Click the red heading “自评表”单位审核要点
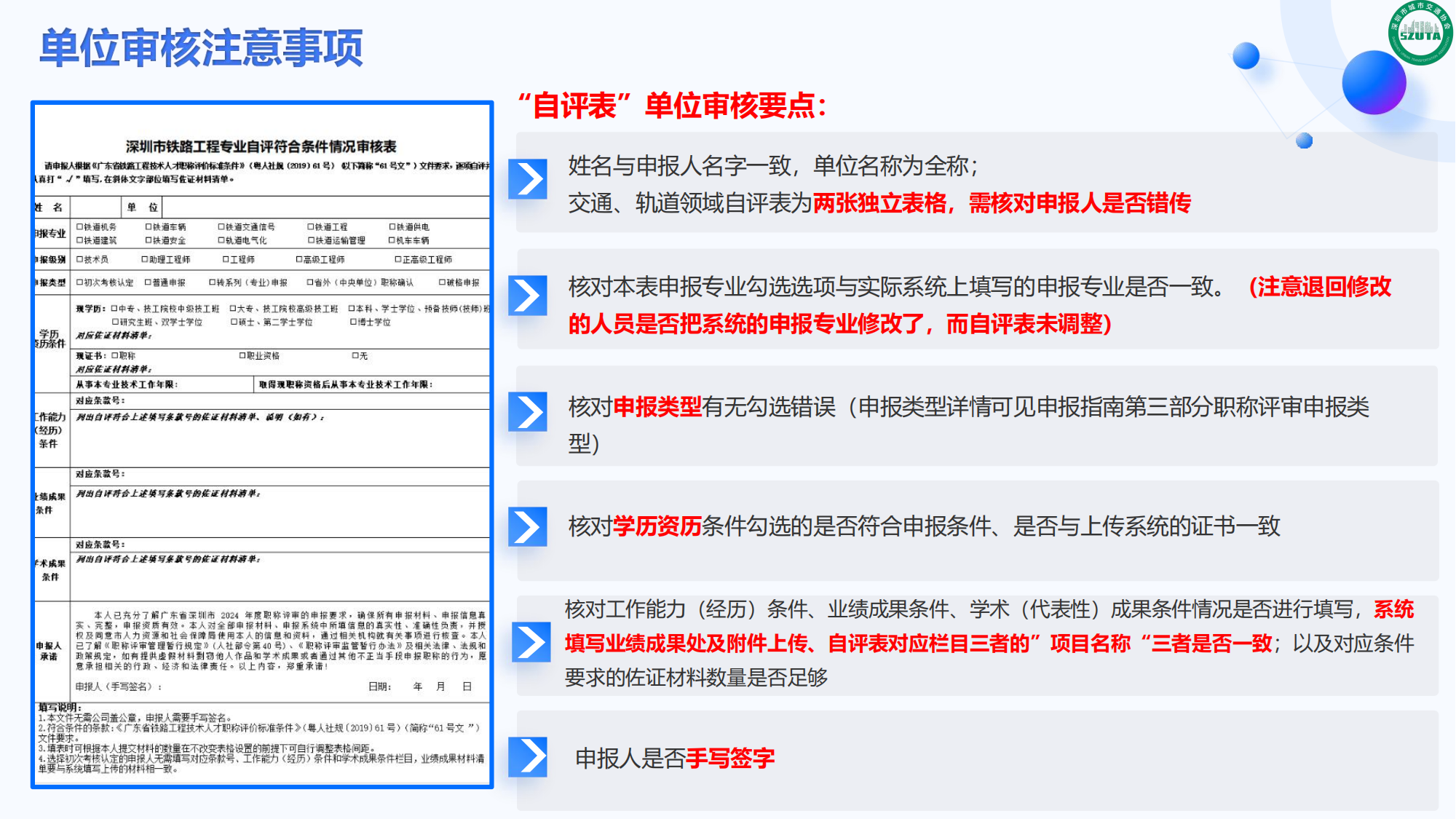1456x819 pixels. 673,106
